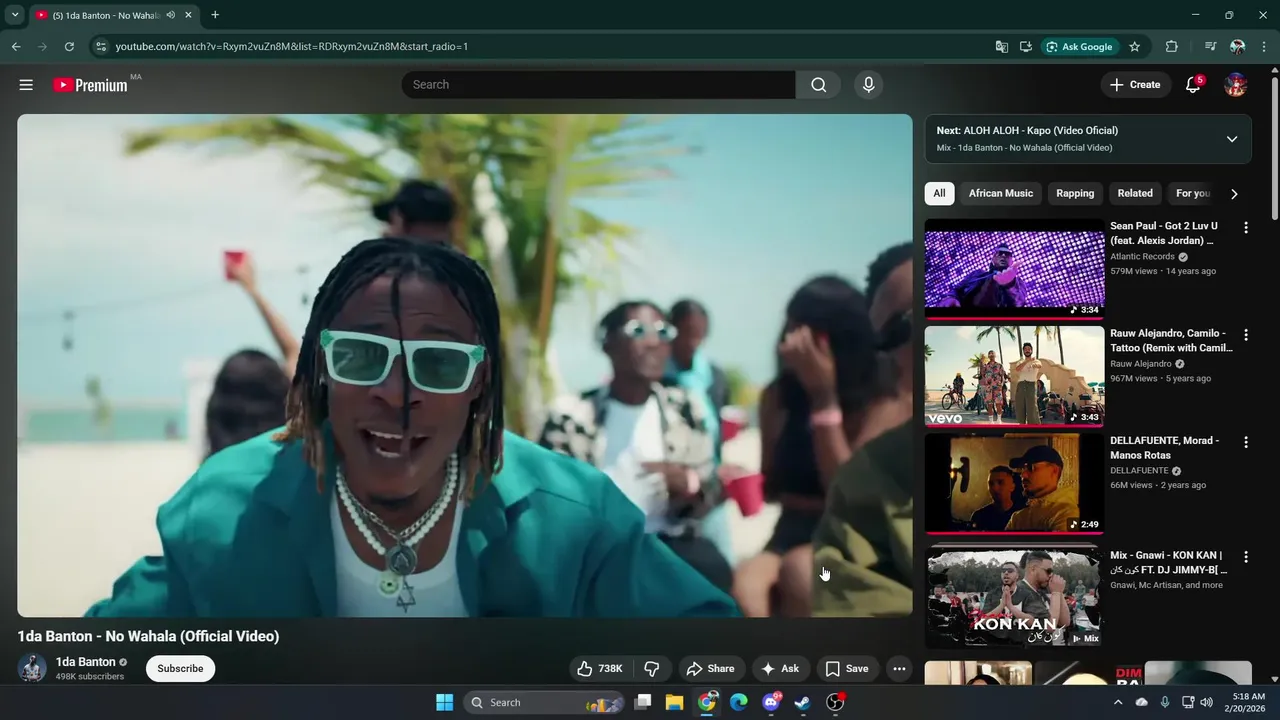Open the Chrome extensions puzzle icon
Viewport: 1280px width, 720px height.
pos(1172,46)
